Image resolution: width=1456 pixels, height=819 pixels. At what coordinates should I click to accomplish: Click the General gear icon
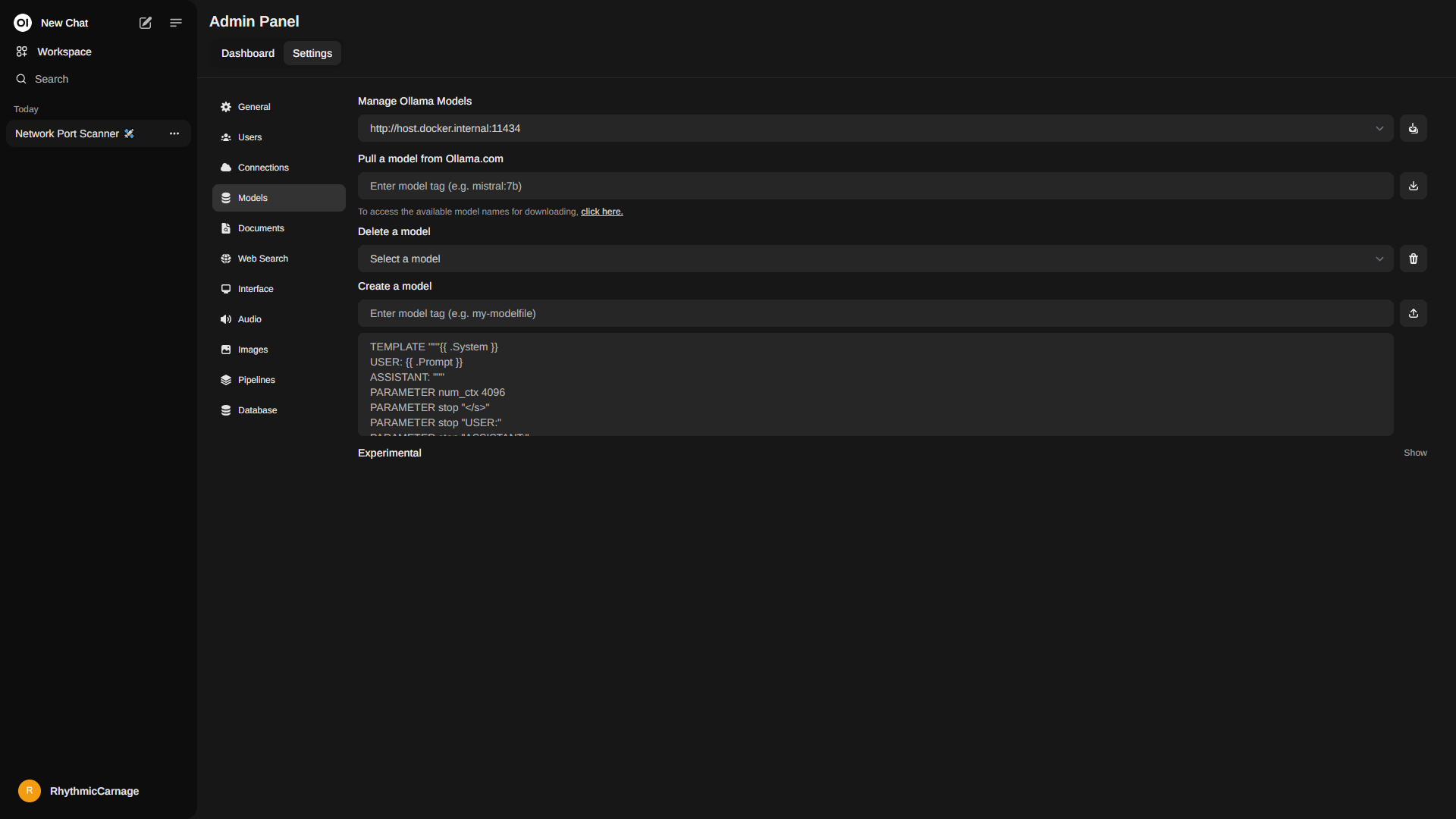pyautogui.click(x=226, y=107)
